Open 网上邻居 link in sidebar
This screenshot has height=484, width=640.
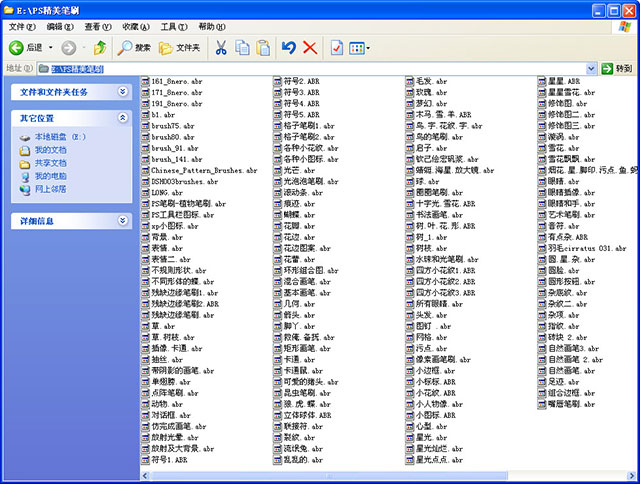click(x=50, y=189)
